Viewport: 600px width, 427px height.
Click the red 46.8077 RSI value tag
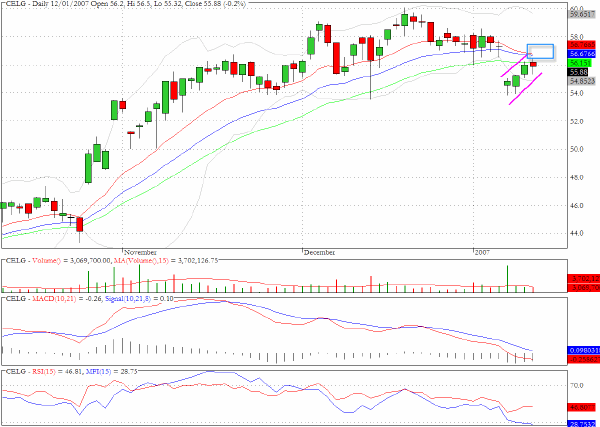coord(582,408)
